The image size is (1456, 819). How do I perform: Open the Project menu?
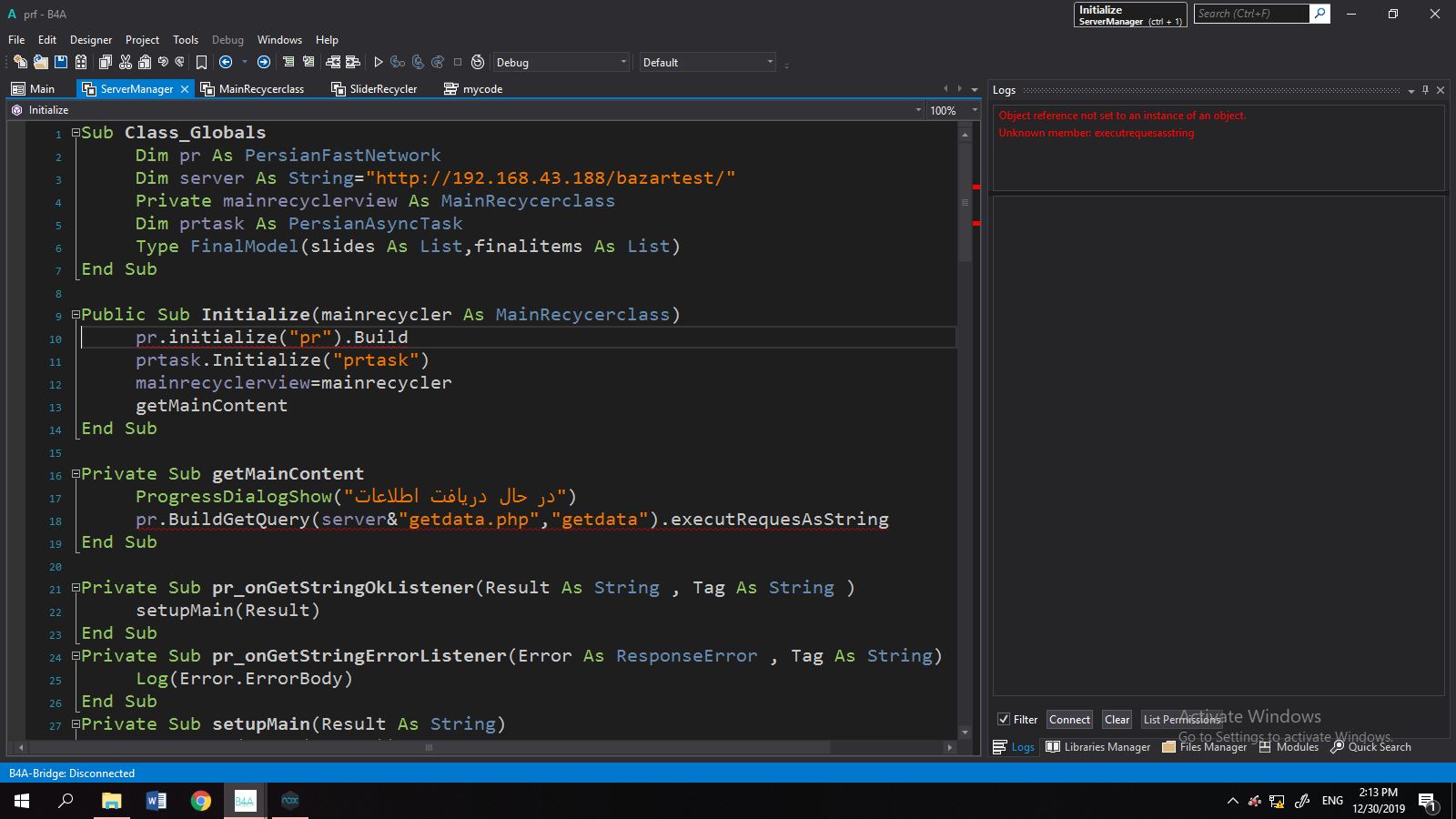(142, 40)
